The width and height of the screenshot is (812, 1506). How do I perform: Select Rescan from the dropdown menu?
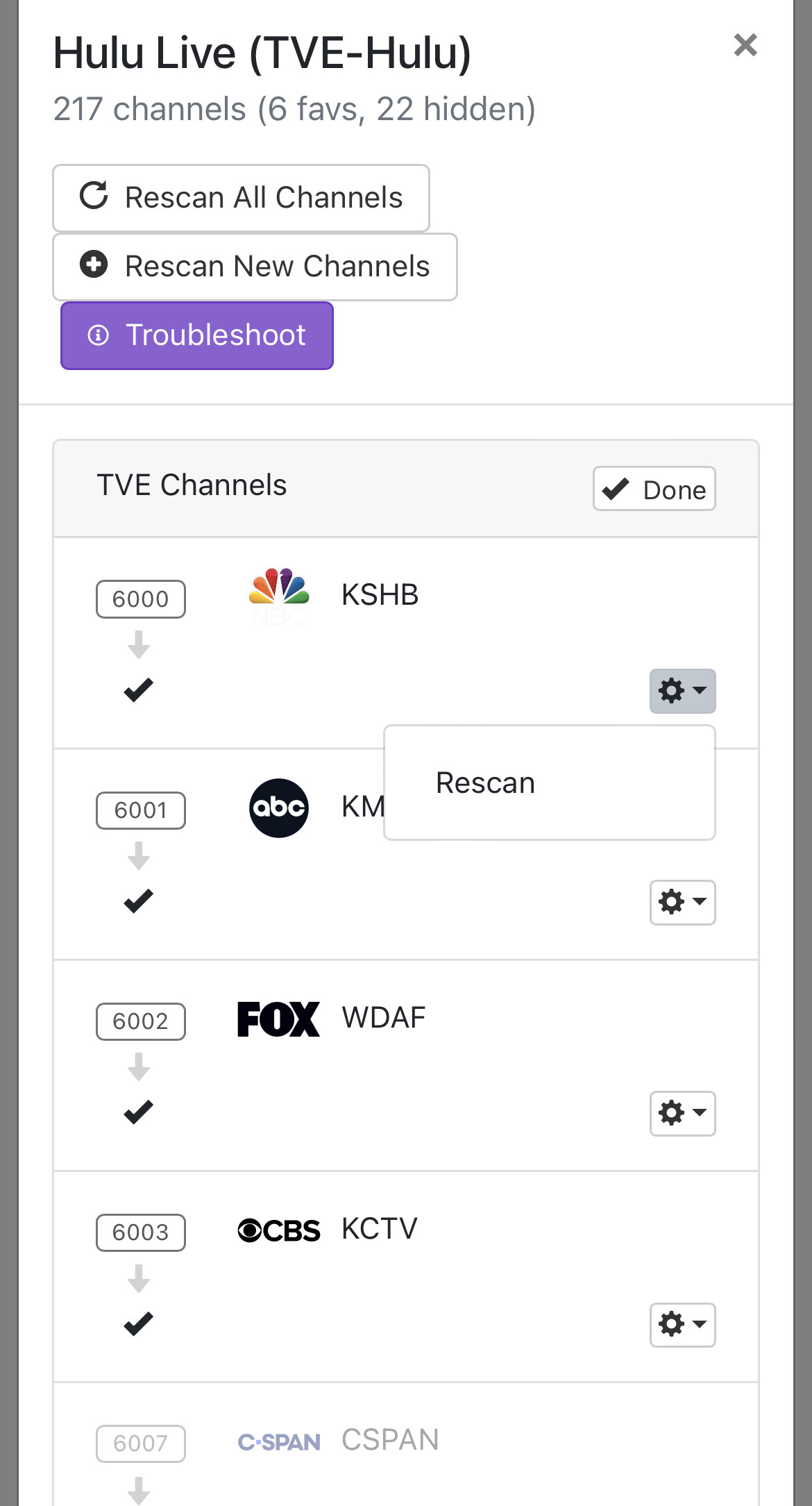[x=486, y=783]
